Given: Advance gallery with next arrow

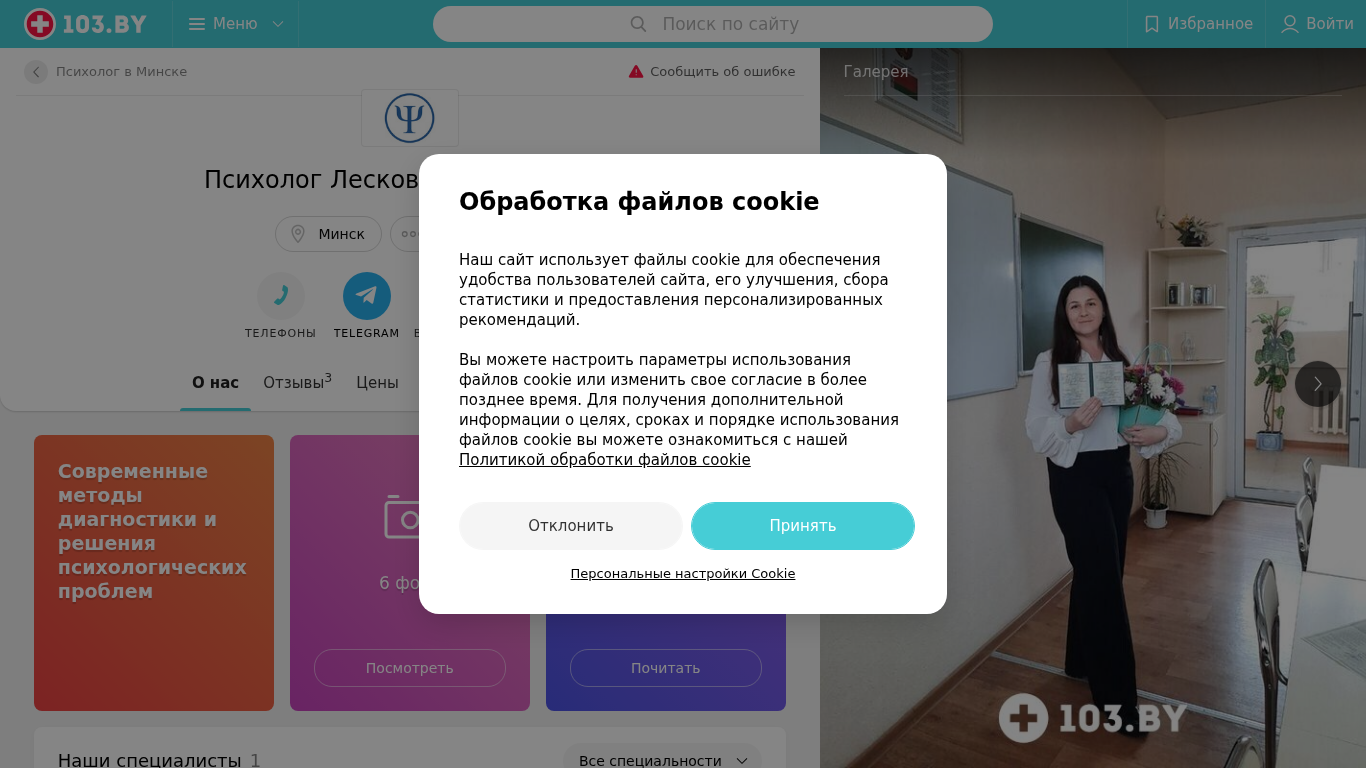Looking at the screenshot, I should pyautogui.click(x=1318, y=384).
